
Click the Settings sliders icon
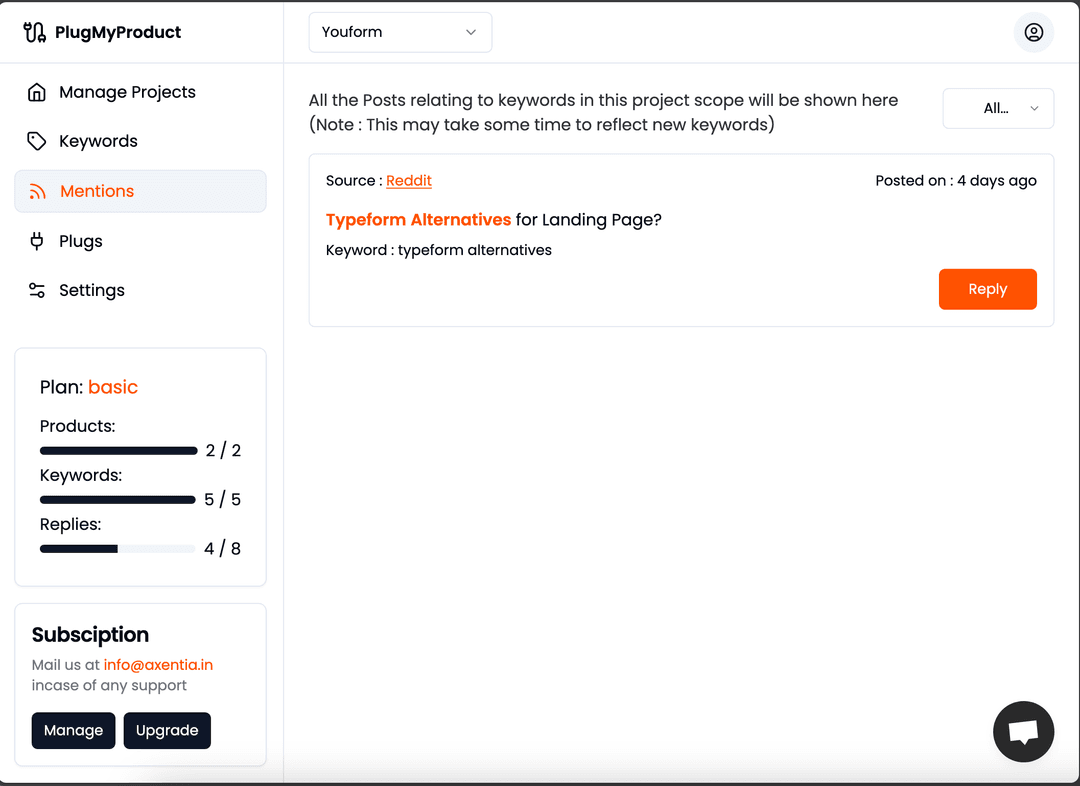pyautogui.click(x=37, y=290)
